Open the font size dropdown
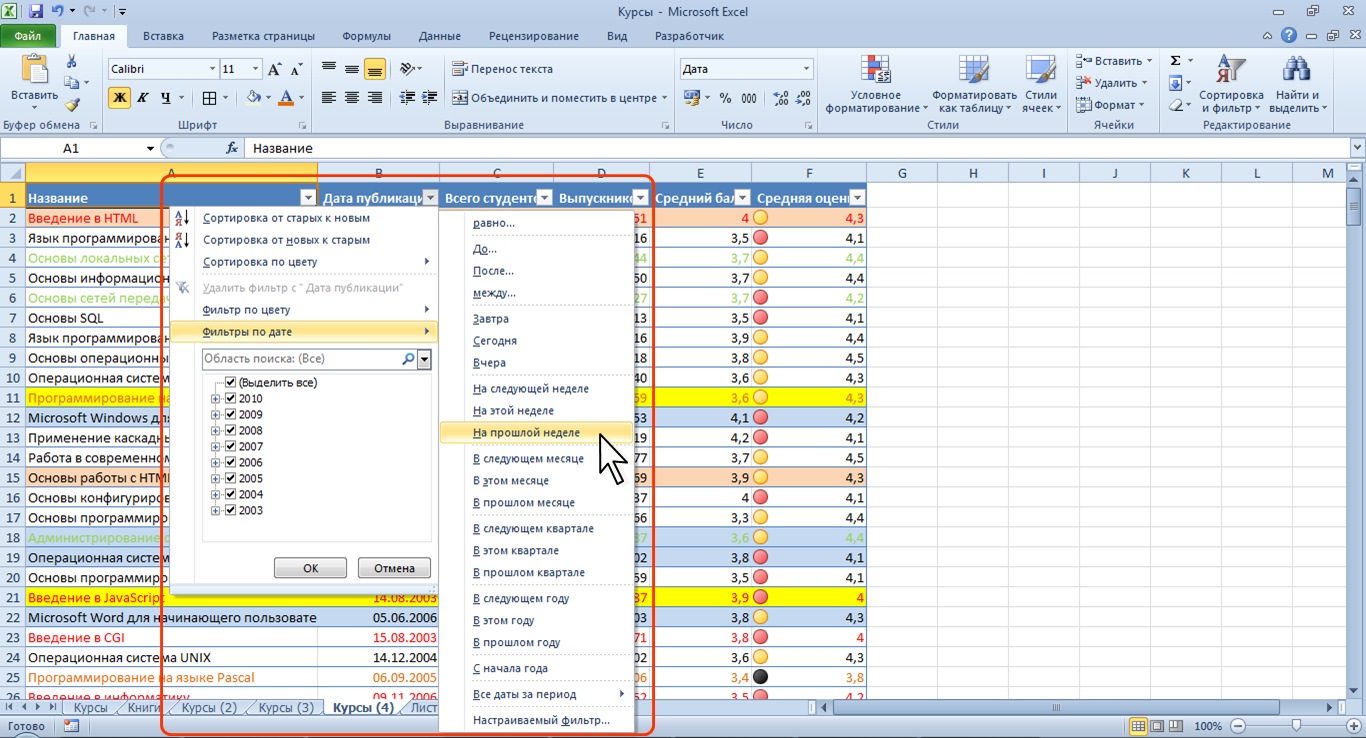 [x=257, y=69]
